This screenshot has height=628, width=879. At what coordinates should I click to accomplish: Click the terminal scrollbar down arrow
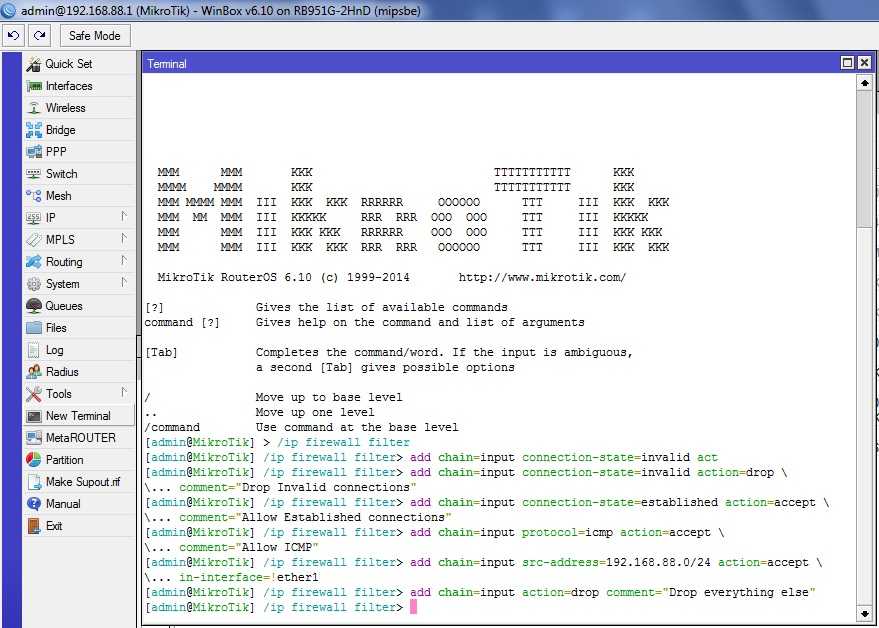click(x=865, y=613)
